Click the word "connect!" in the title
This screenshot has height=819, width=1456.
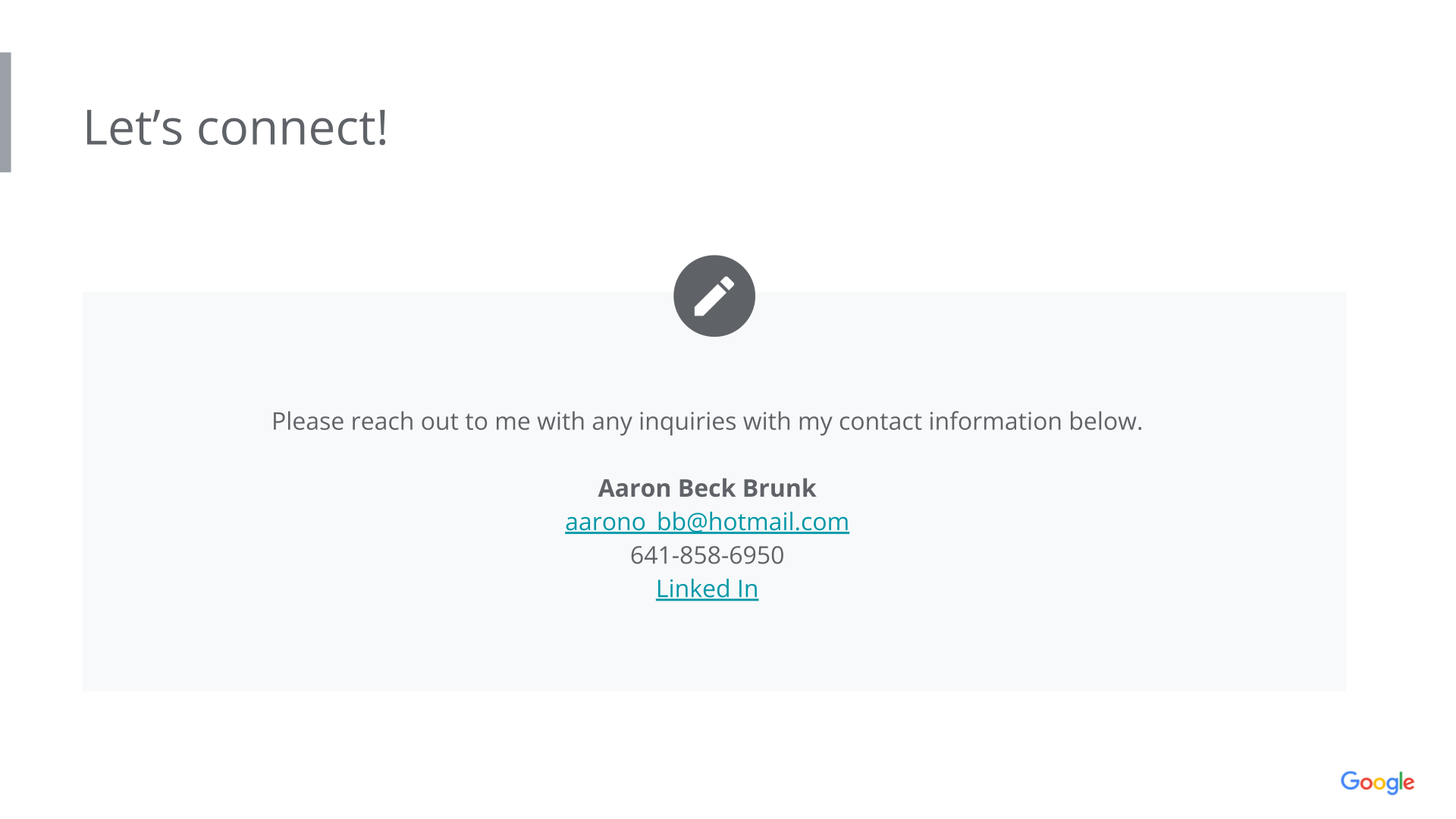pyautogui.click(x=292, y=127)
